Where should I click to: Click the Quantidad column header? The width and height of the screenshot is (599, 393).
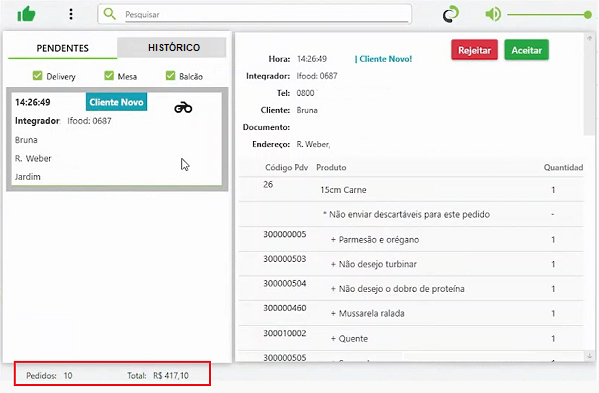pyautogui.click(x=563, y=167)
